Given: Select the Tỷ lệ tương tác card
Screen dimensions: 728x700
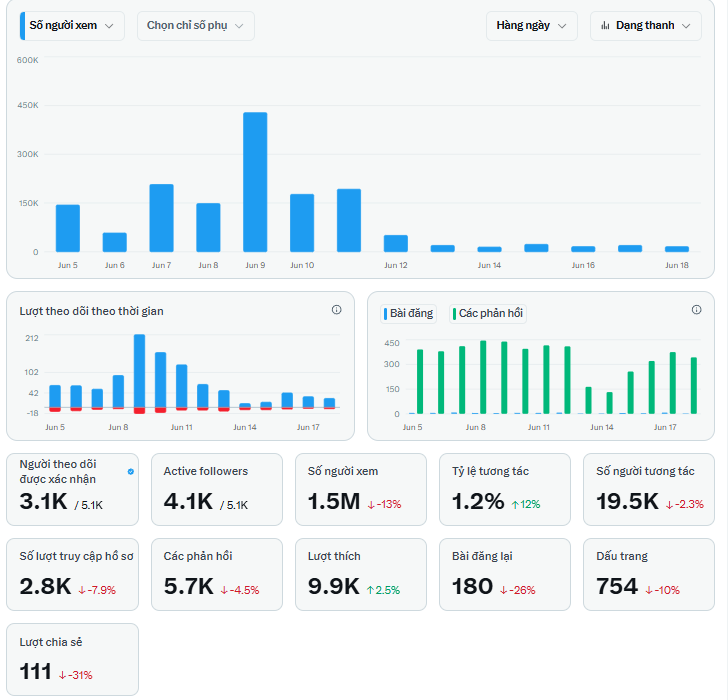Looking at the screenshot, I should tap(505, 489).
